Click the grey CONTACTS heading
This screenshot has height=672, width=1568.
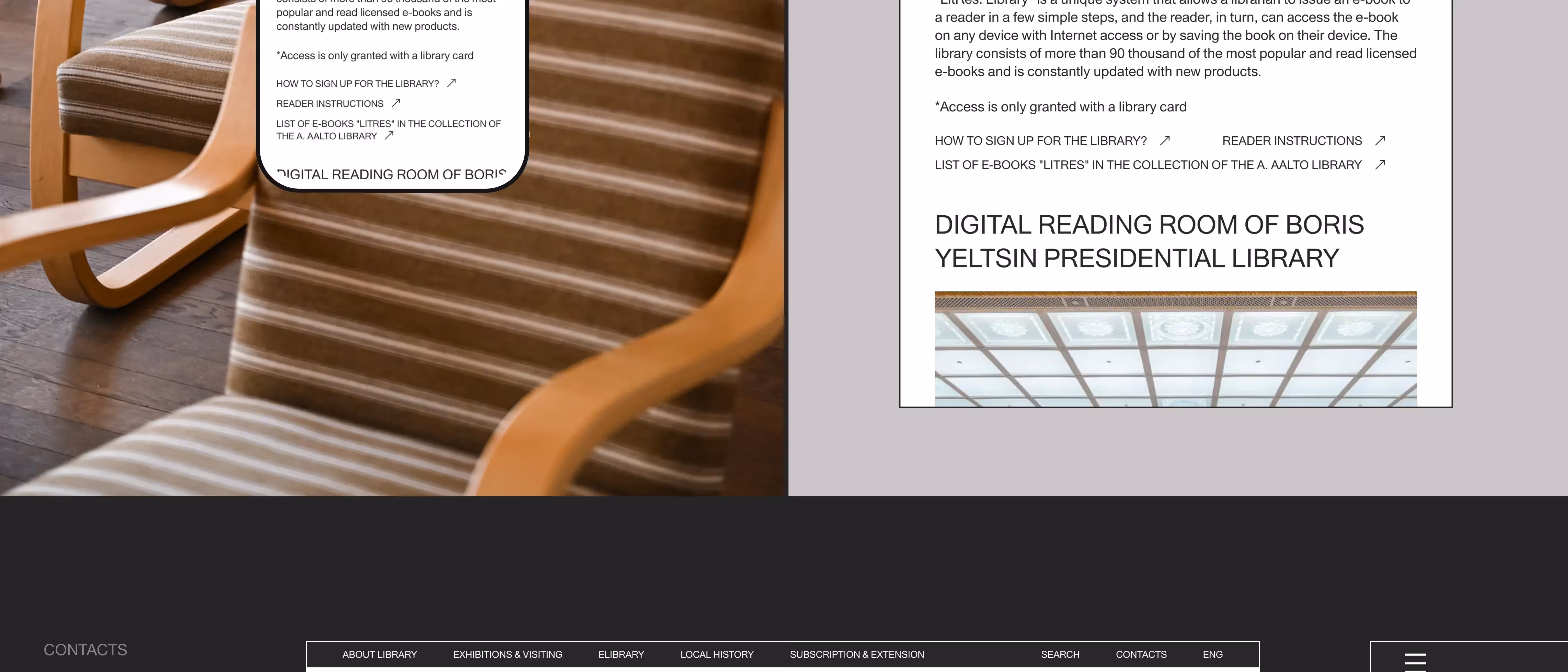pyautogui.click(x=85, y=650)
